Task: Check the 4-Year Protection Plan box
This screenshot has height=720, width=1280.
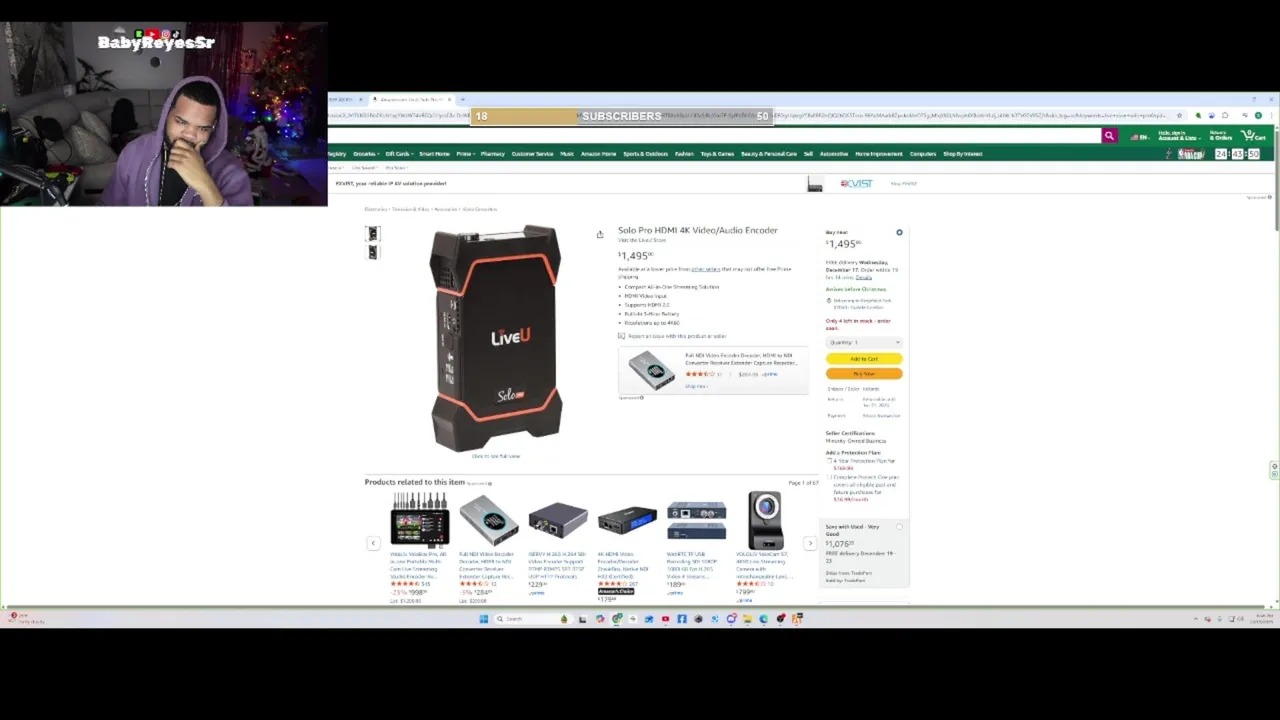Action: [829, 461]
